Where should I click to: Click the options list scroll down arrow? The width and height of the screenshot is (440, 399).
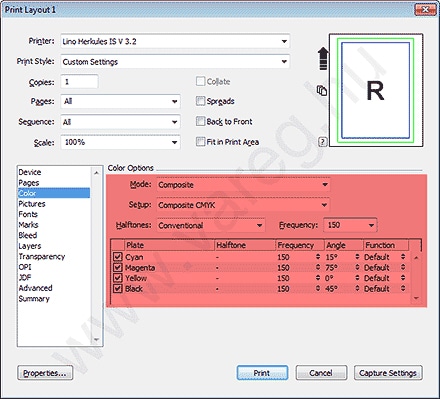(x=96, y=340)
